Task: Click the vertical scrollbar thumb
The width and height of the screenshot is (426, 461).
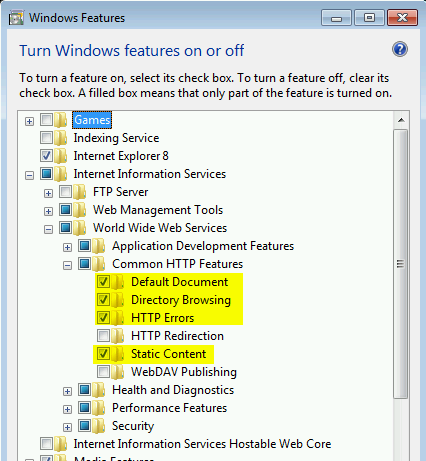Action: coord(401,264)
